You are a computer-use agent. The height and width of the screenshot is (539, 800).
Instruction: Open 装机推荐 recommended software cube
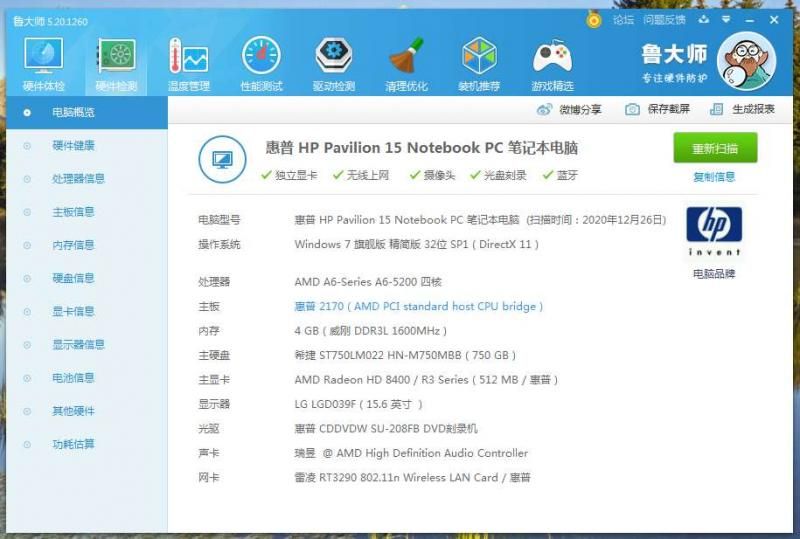tap(479, 64)
